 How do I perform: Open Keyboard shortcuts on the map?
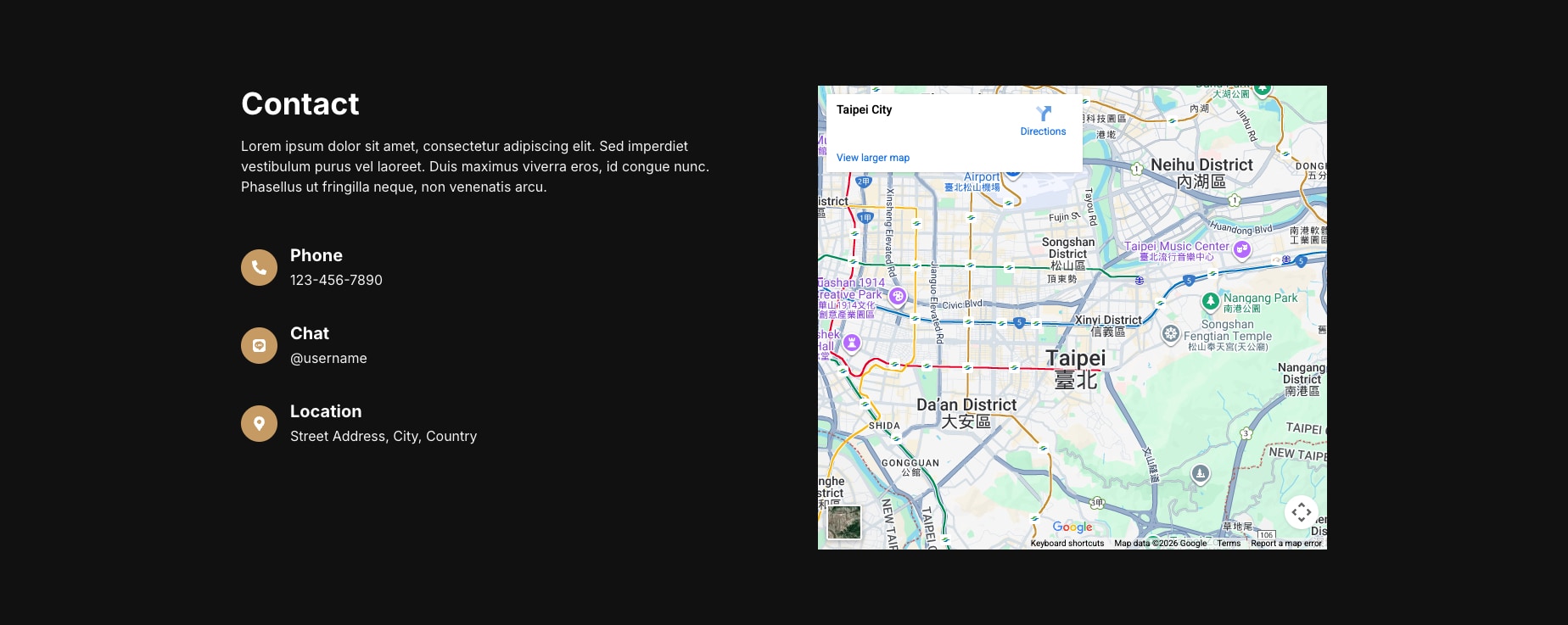tap(1067, 544)
